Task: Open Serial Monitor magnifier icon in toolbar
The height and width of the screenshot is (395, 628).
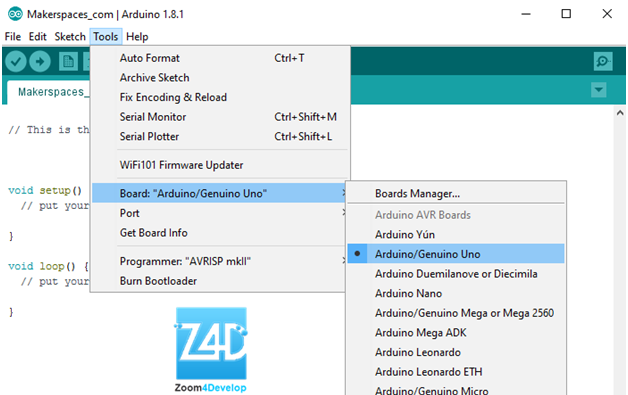Action: coord(603,61)
